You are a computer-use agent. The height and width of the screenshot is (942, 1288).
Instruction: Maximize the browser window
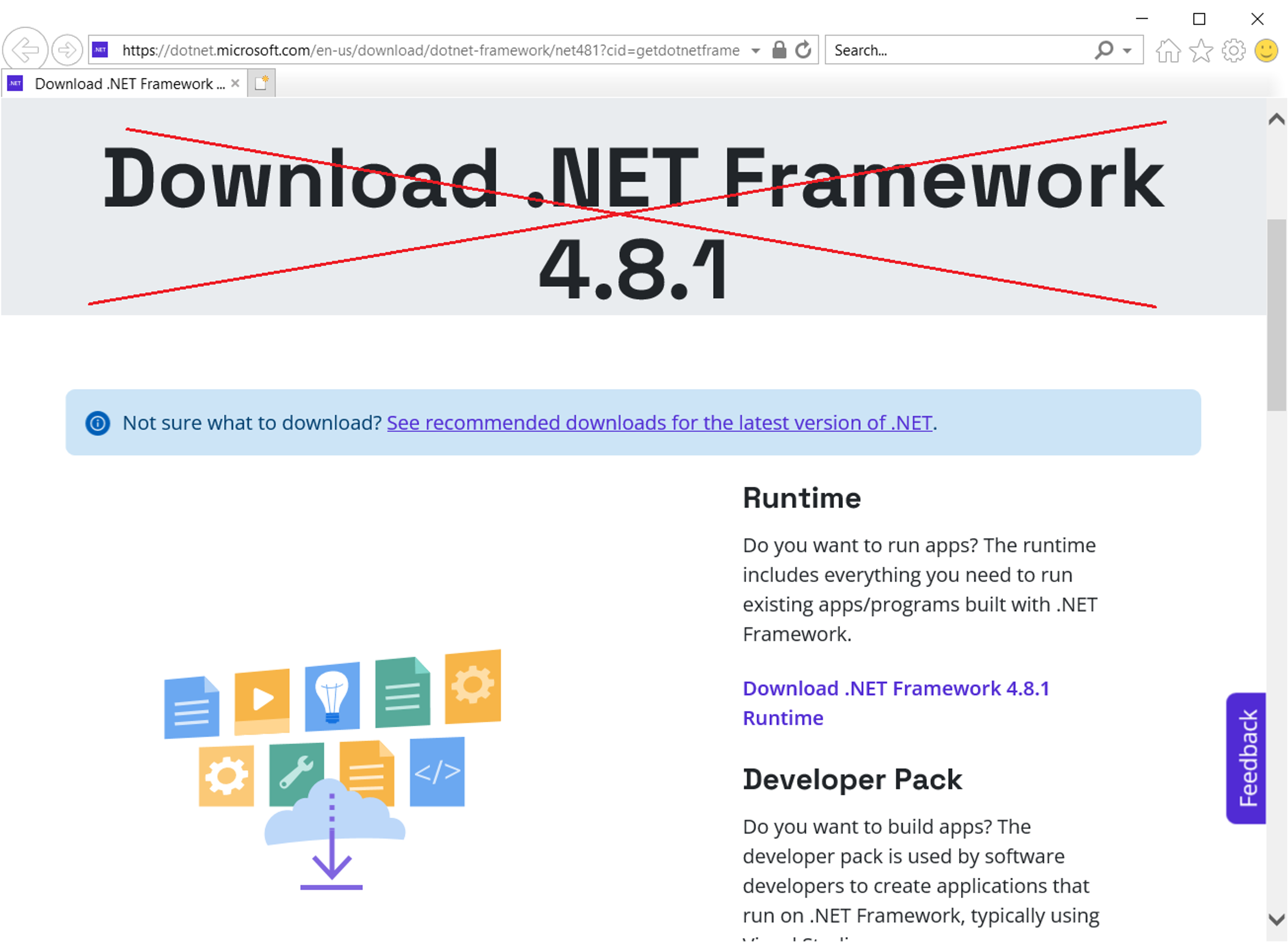[1200, 19]
